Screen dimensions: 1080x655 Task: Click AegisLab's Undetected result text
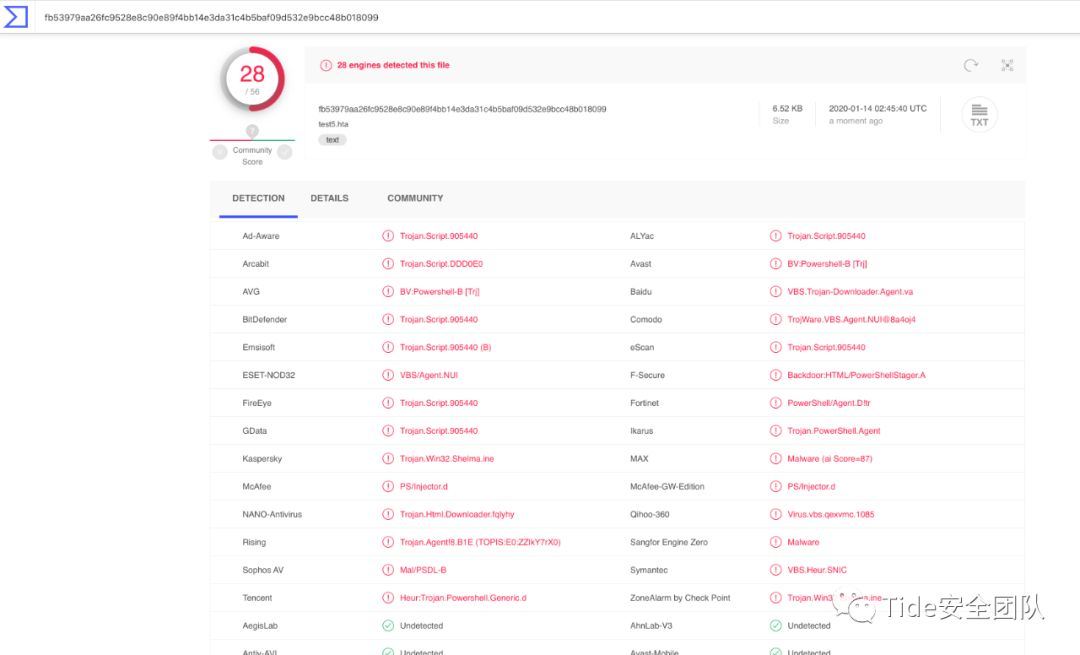pos(422,625)
